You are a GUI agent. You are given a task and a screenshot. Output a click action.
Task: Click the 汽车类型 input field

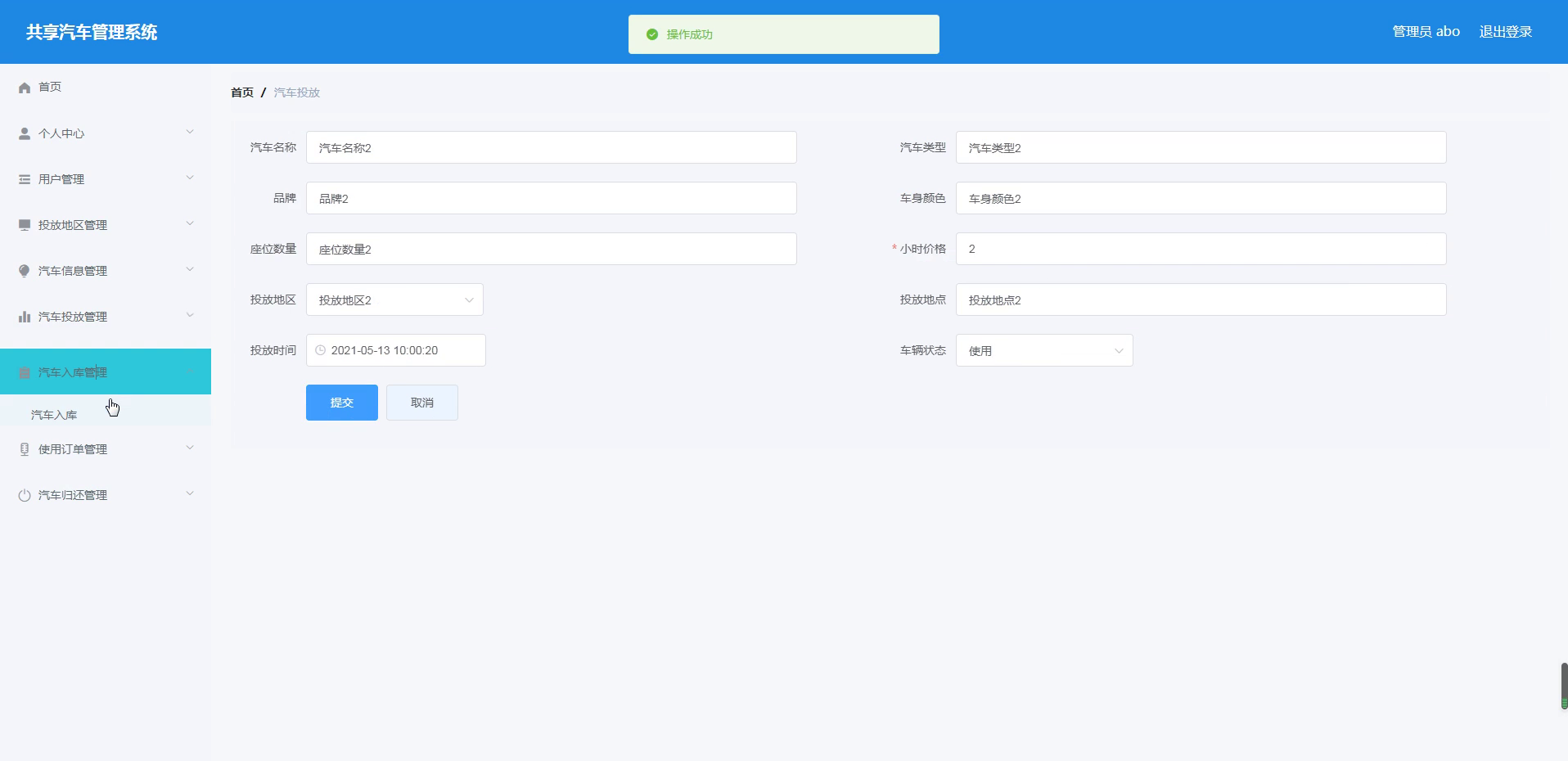point(1201,147)
